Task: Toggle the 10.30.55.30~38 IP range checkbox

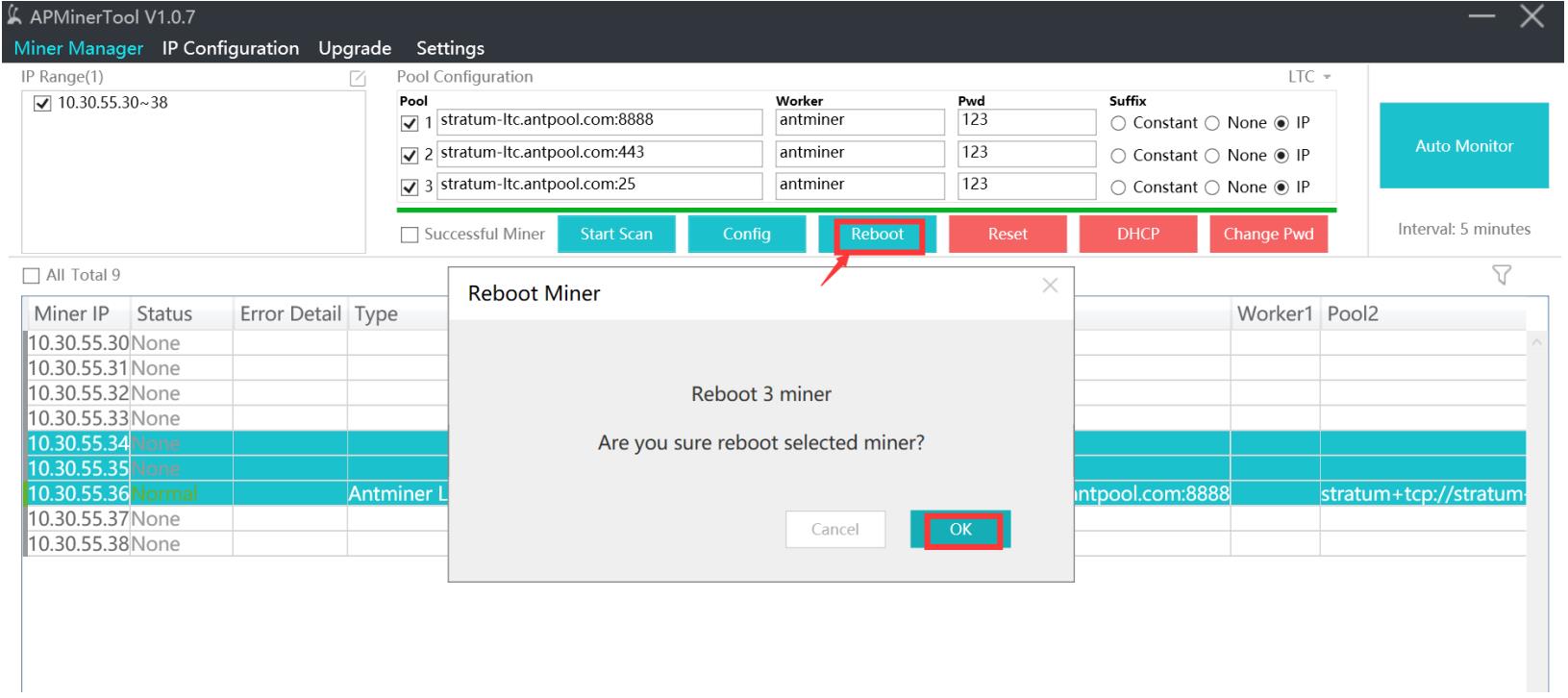Action: [x=41, y=104]
